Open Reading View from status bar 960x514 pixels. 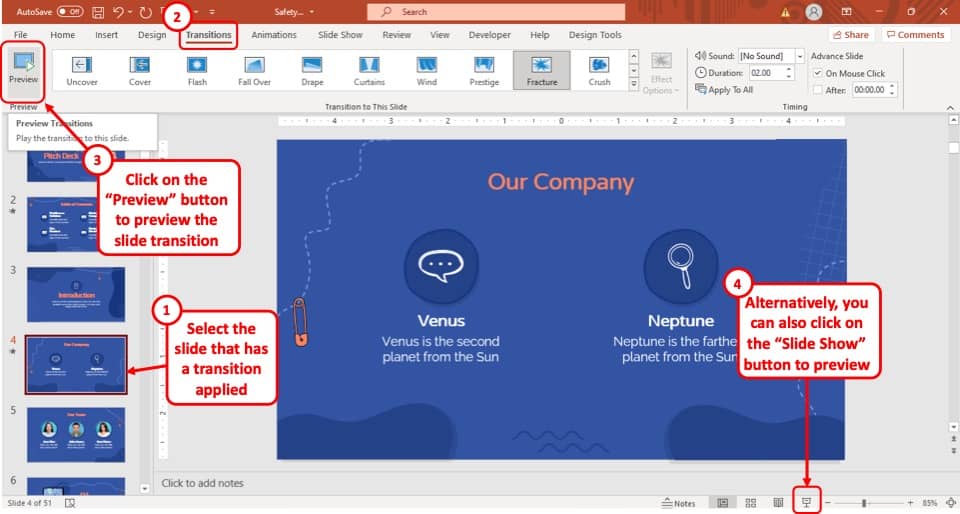click(x=778, y=503)
